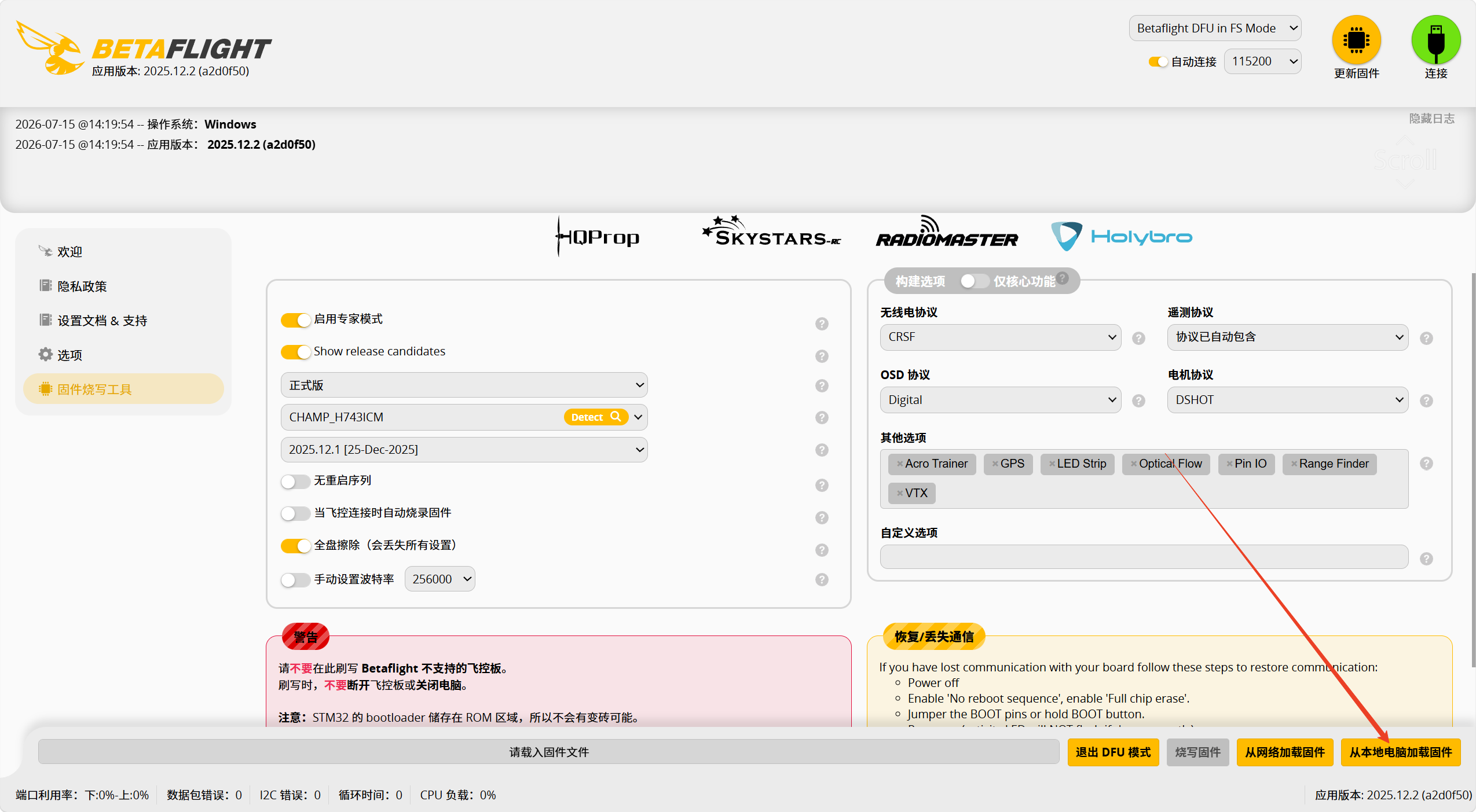Click help icon beside radio protocol CRSF
This screenshot has width=1476, height=812.
1138,338
